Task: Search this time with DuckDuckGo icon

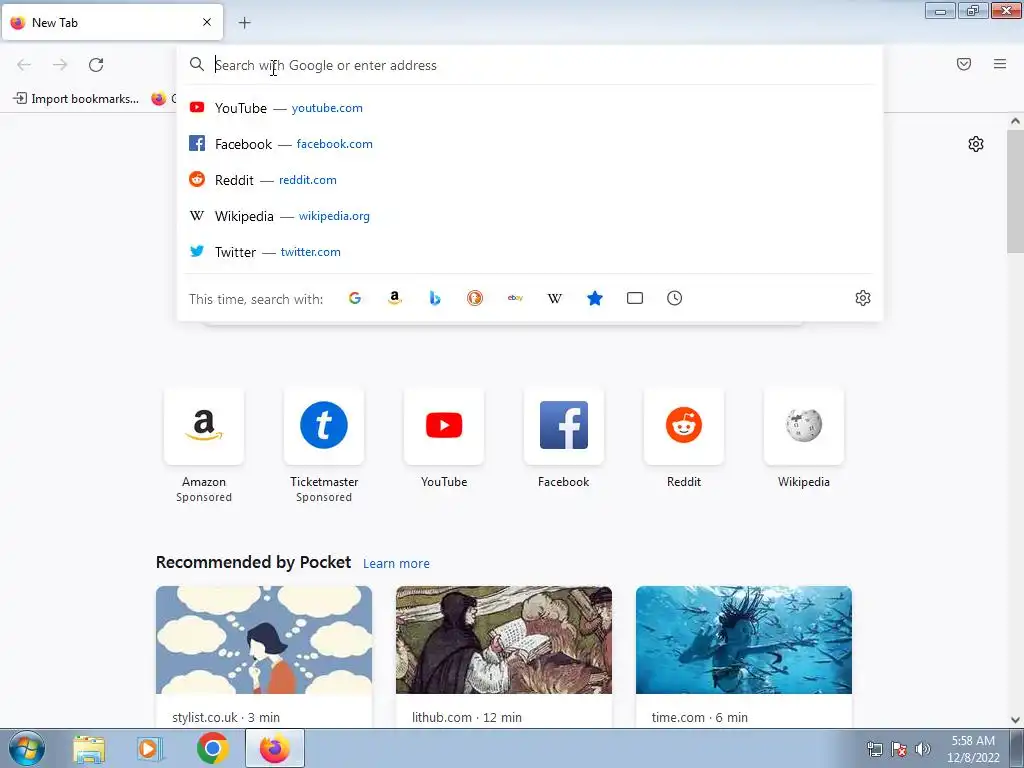Action: pyautogui.click(x=475, y=298)
